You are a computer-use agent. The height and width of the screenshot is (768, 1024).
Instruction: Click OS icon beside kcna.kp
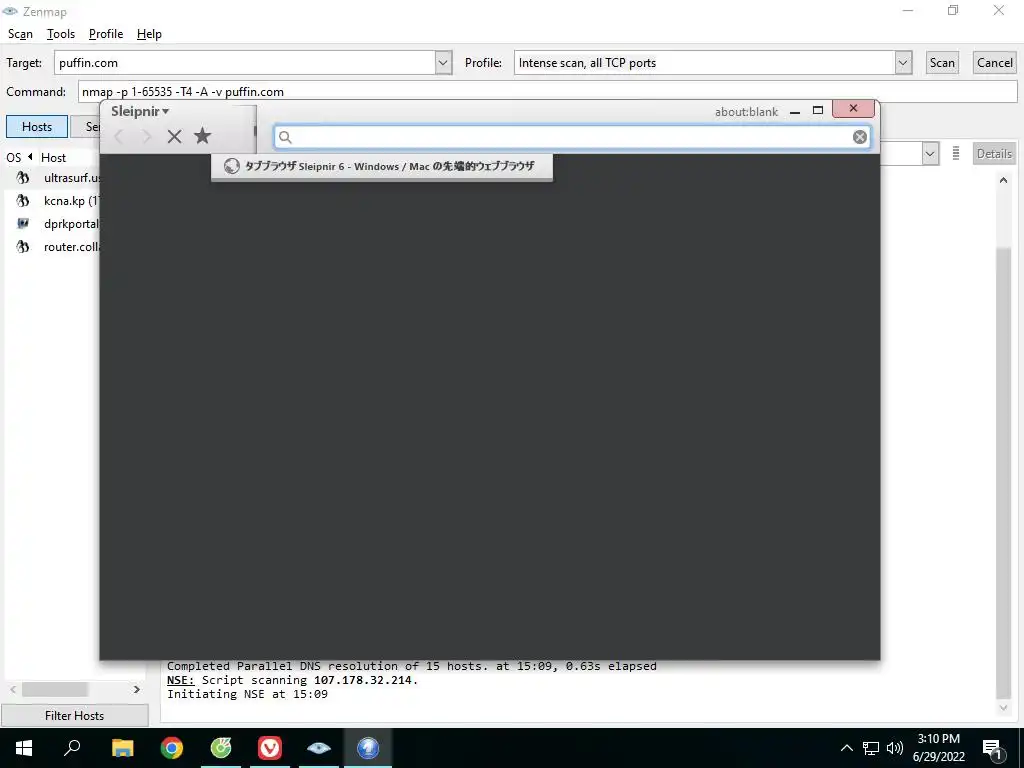pyautogui.click(x=23, y=200)
